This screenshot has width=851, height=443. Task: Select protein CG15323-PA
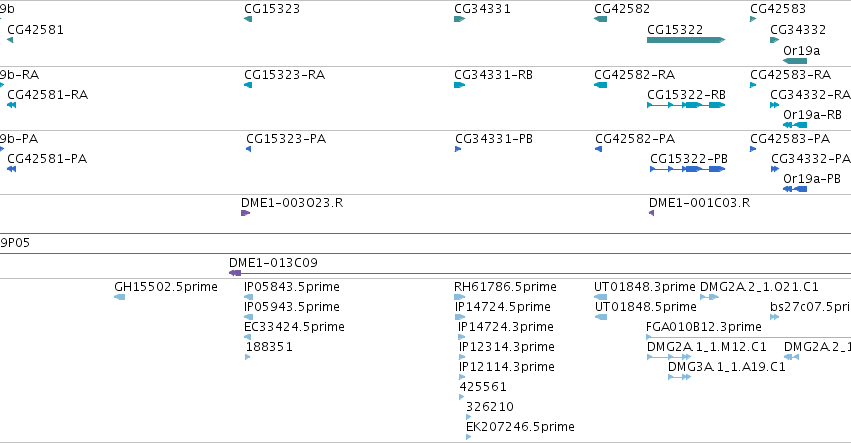[x=286, y=138]
